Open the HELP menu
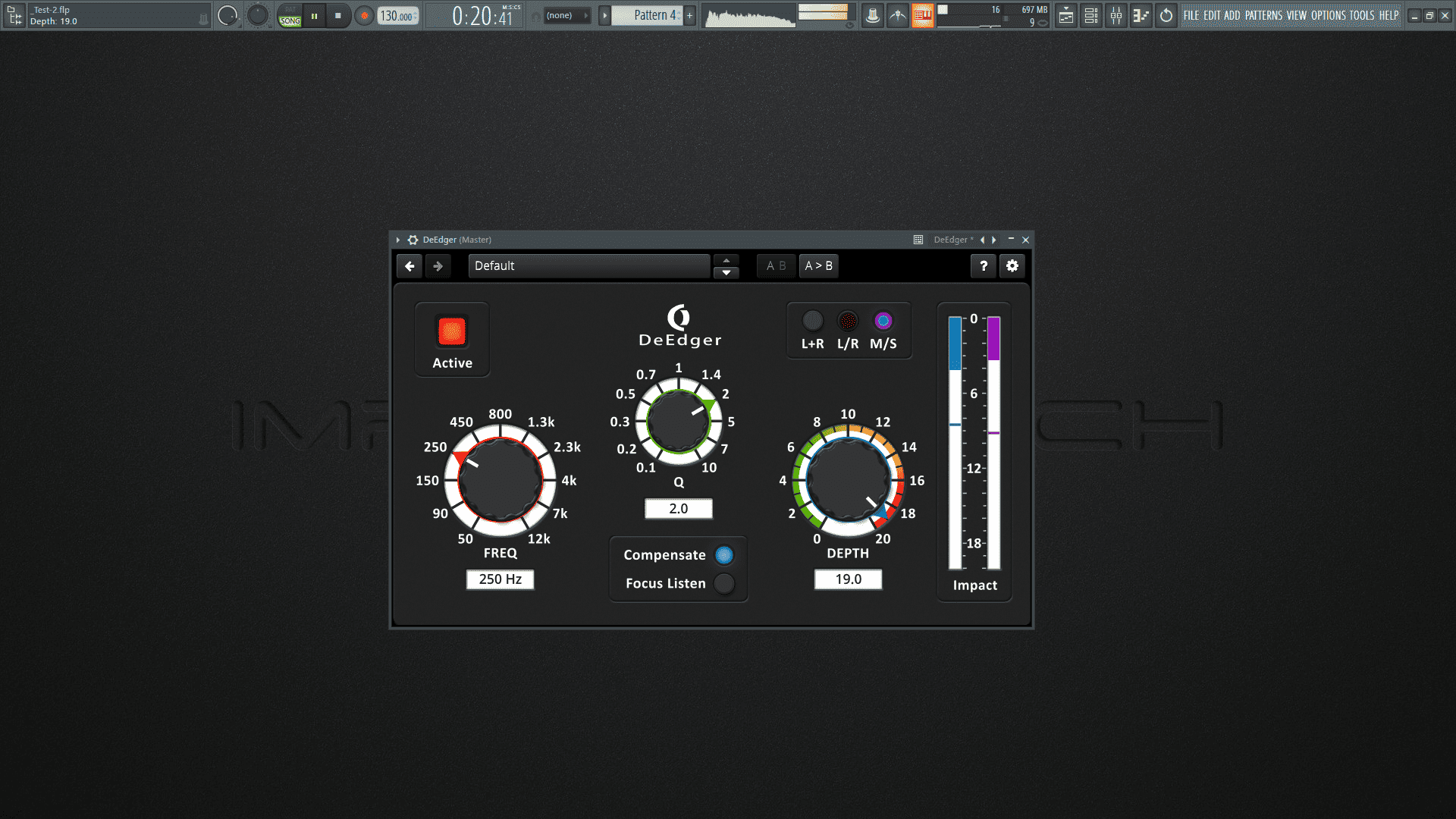Viewport: 1456px width, 819px height. coord(1389,15)
